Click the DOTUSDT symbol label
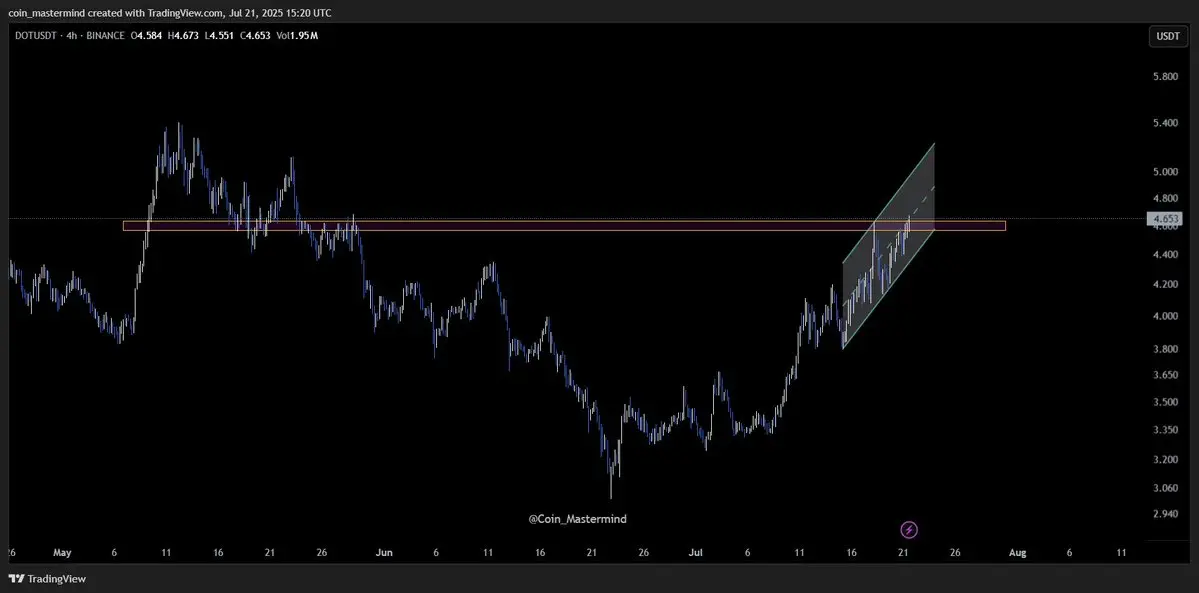1199x593 pixels. point(35,36)
